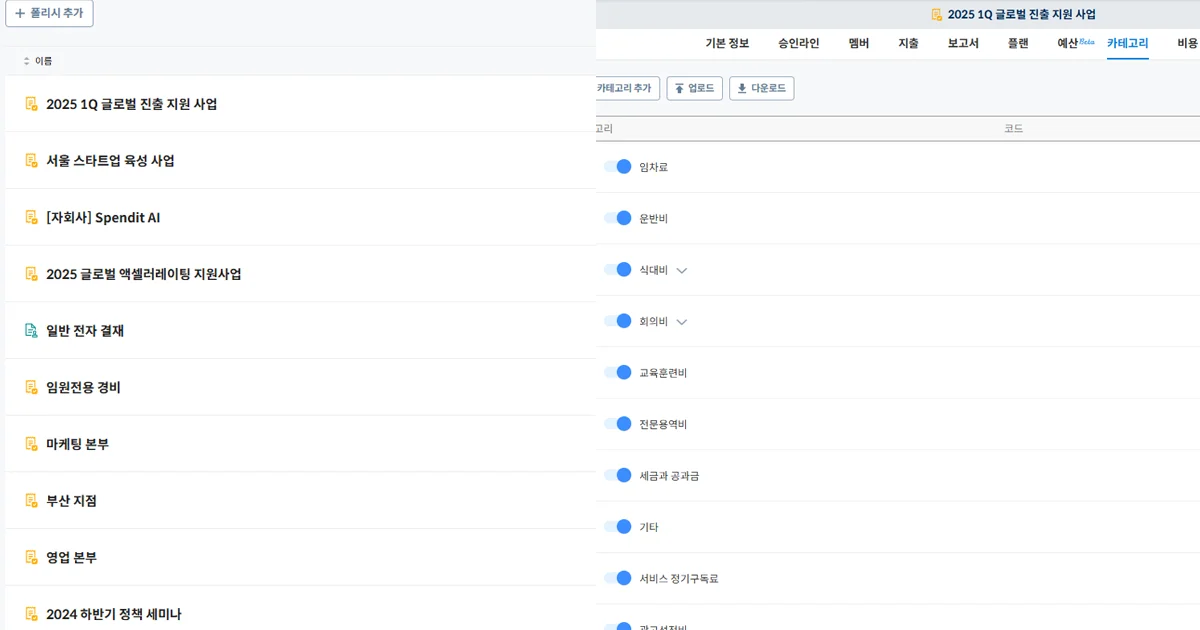This screenshot has height=630, width=1200.
Task: Click the 2025 1Q 글로벌 진출 지원 사업 policy icon
Action: pos(30,103)
